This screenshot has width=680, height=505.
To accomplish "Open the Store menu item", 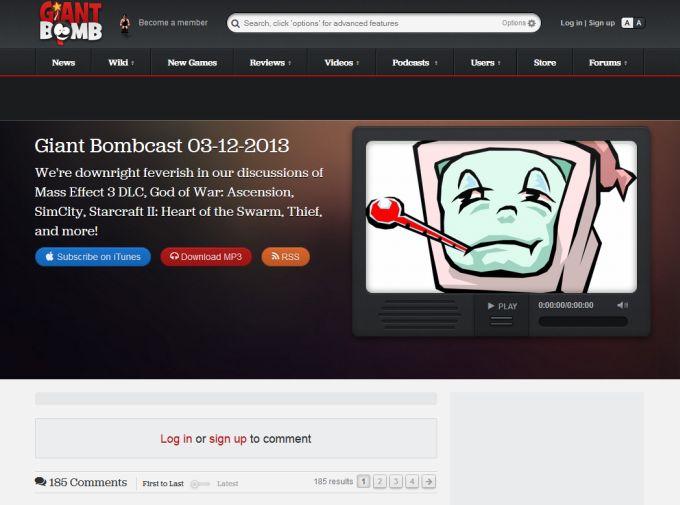I will (545, 62).
